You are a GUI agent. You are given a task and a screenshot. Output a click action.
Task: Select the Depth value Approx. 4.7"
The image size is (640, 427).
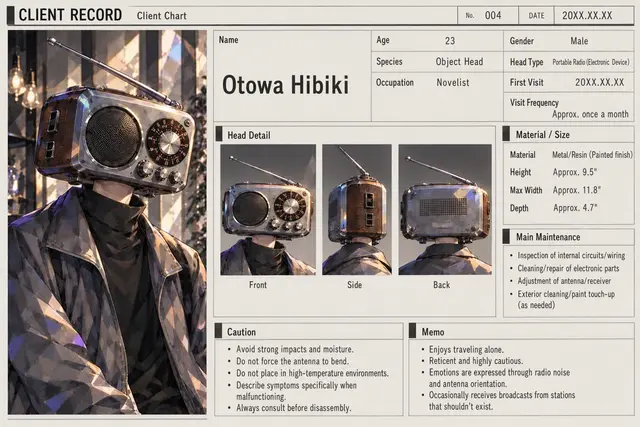575,208
